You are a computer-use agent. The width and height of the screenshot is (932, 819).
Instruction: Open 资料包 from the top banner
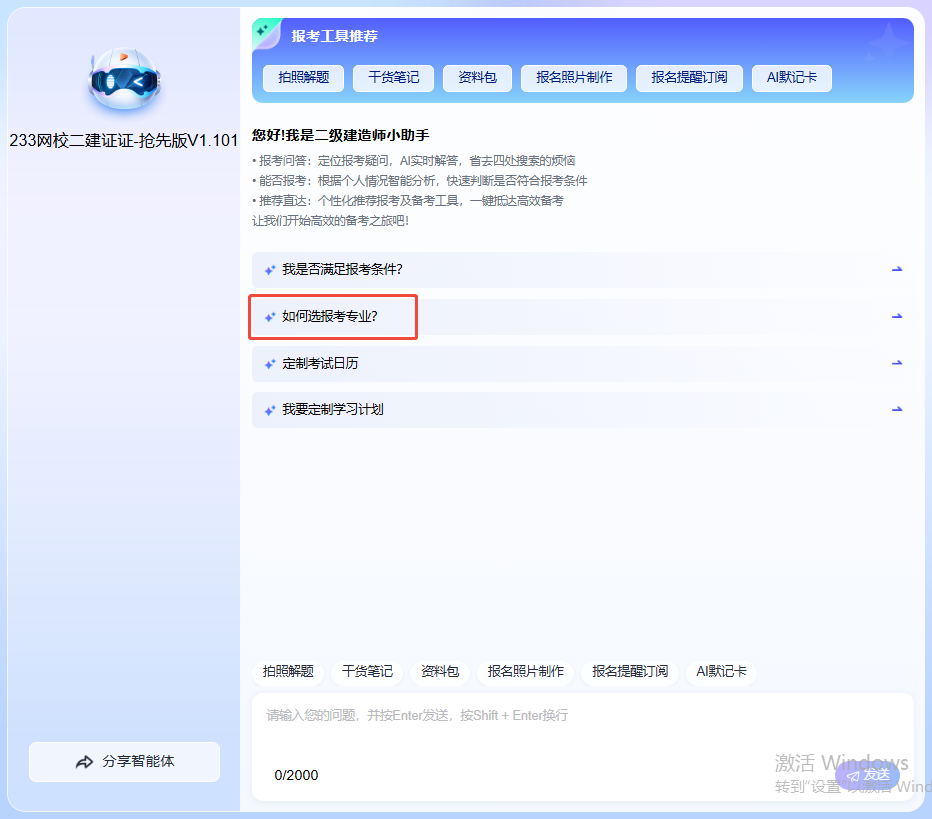point(477,78)
